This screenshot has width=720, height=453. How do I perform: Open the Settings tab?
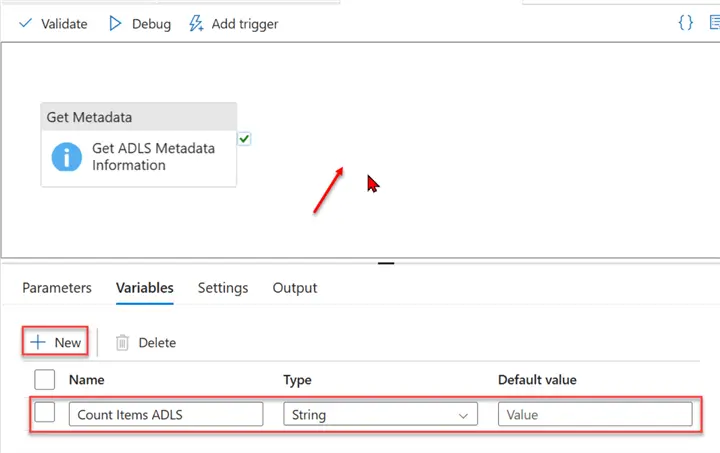pyautogui.click(x=222, y=288)
